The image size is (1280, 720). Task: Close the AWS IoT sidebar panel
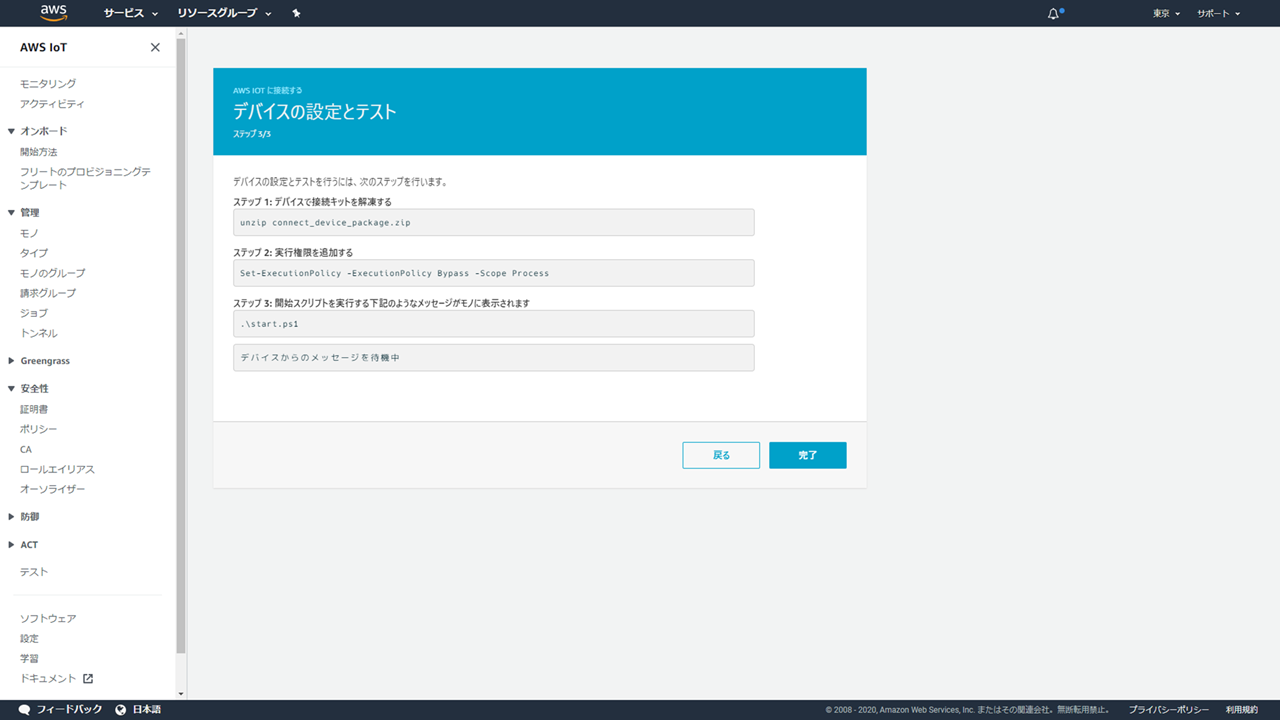(x=155, y=47)
